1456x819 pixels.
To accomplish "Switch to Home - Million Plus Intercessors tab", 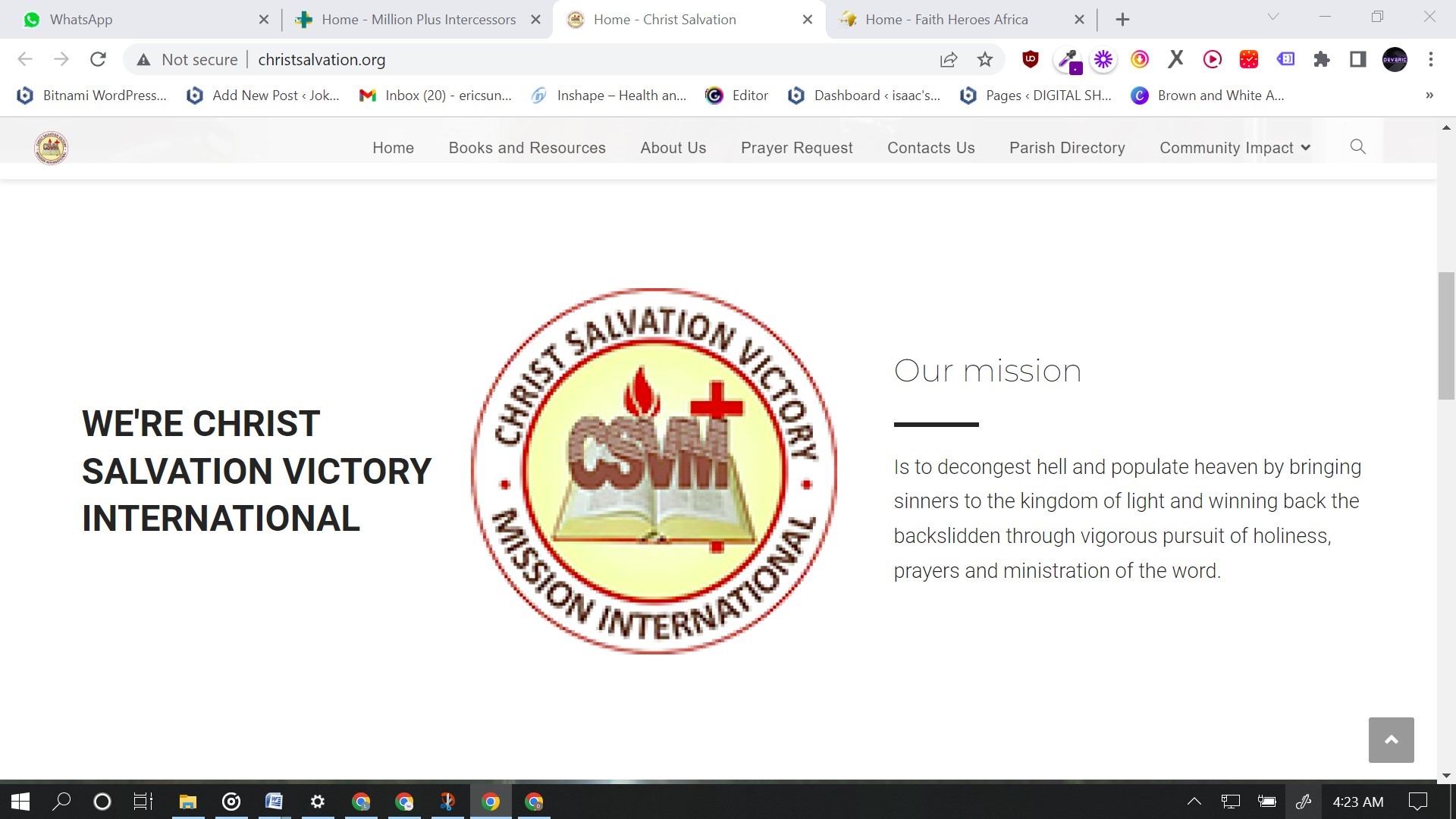I will (x=418, y=20).
